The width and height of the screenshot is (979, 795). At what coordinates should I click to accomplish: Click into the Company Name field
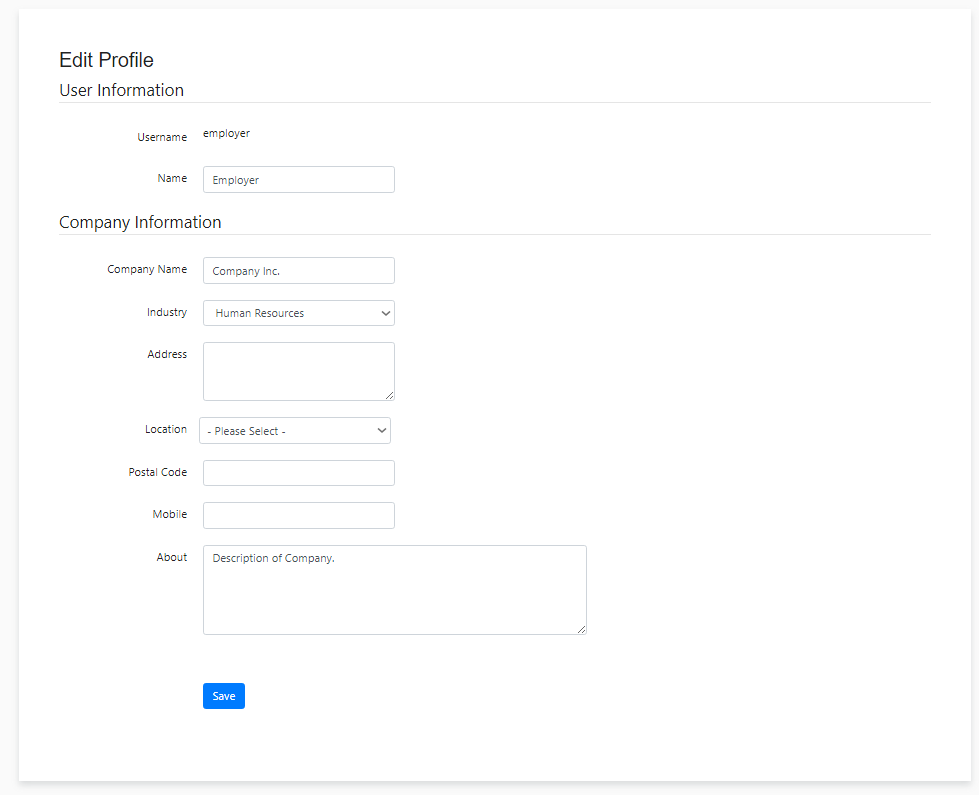pyautogui.click(x=298, y=270)
